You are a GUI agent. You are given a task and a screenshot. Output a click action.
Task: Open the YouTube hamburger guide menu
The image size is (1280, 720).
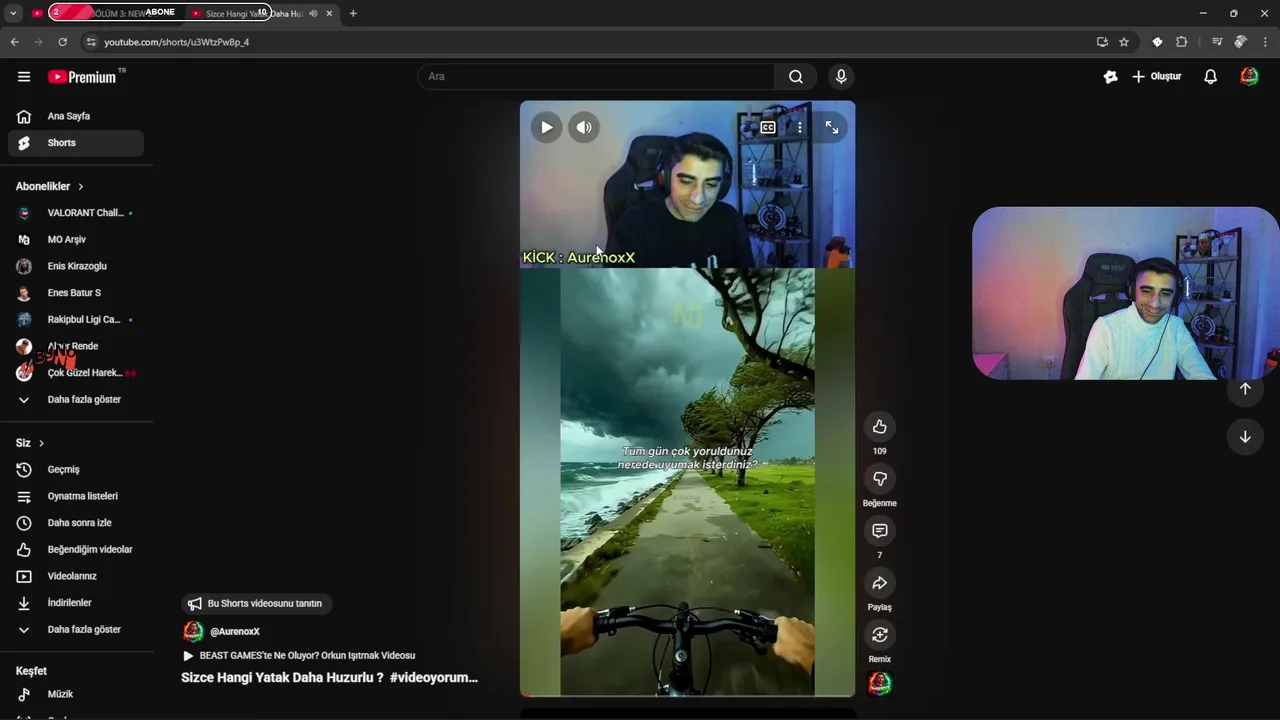[x=24, y=76]
